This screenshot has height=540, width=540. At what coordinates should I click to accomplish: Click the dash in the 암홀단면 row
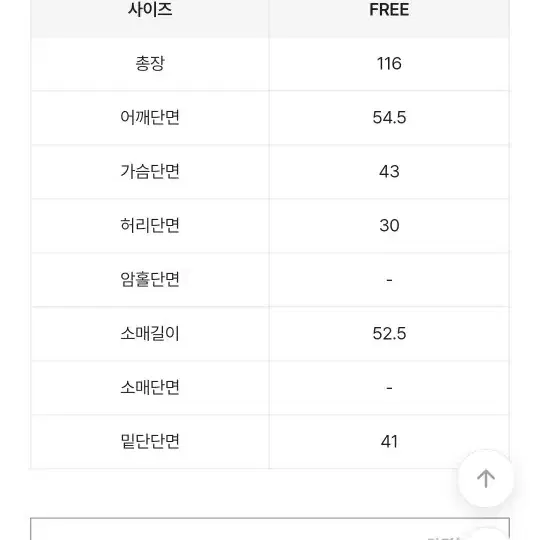coord(389,280)
